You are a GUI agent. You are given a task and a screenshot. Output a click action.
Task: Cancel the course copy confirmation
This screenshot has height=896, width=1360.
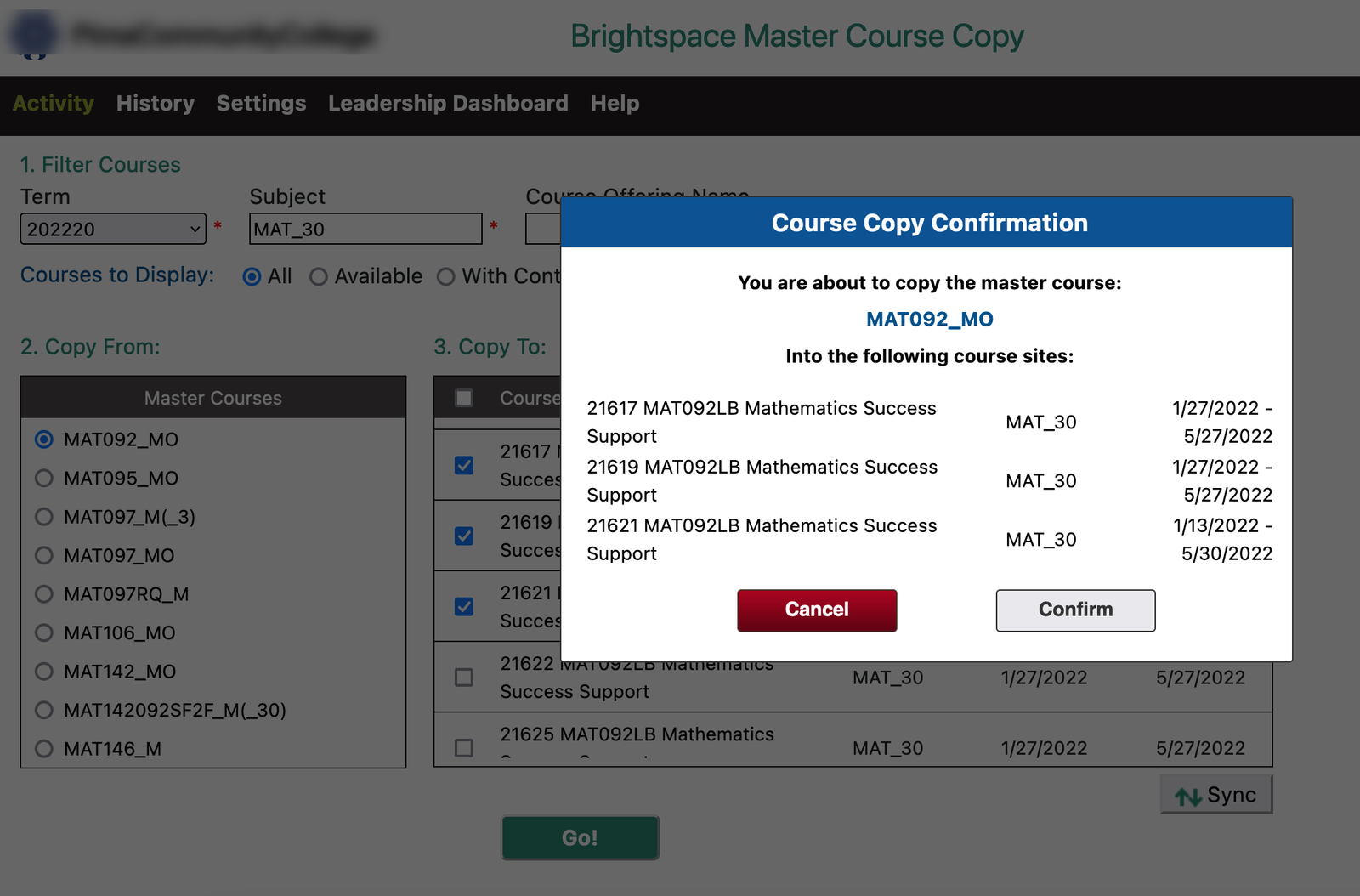(816, 610)
